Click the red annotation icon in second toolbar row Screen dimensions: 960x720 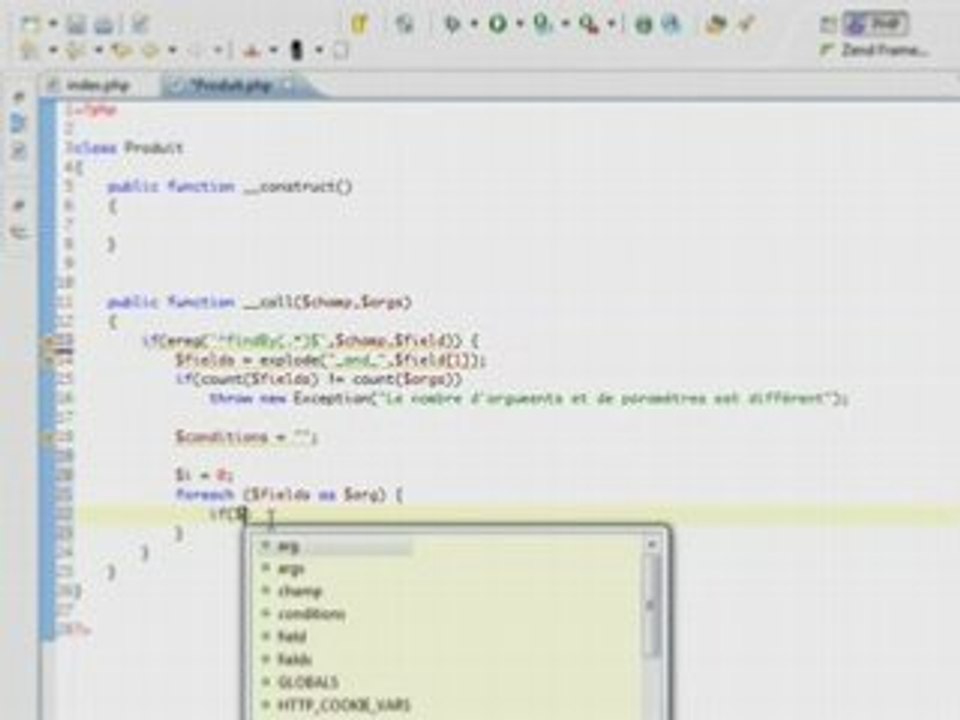coord(251,51)
